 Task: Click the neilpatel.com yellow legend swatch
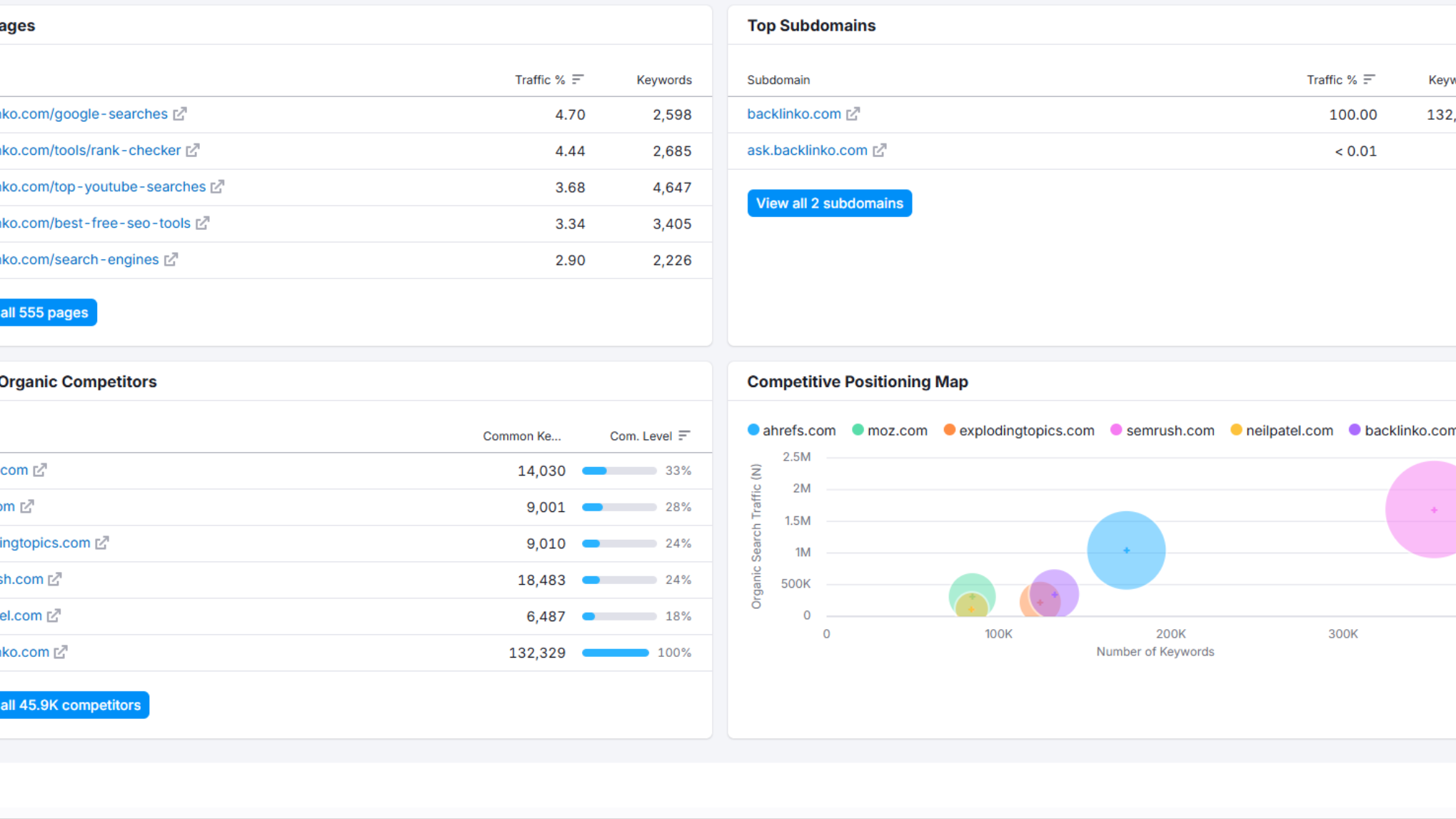[1236, 430]
